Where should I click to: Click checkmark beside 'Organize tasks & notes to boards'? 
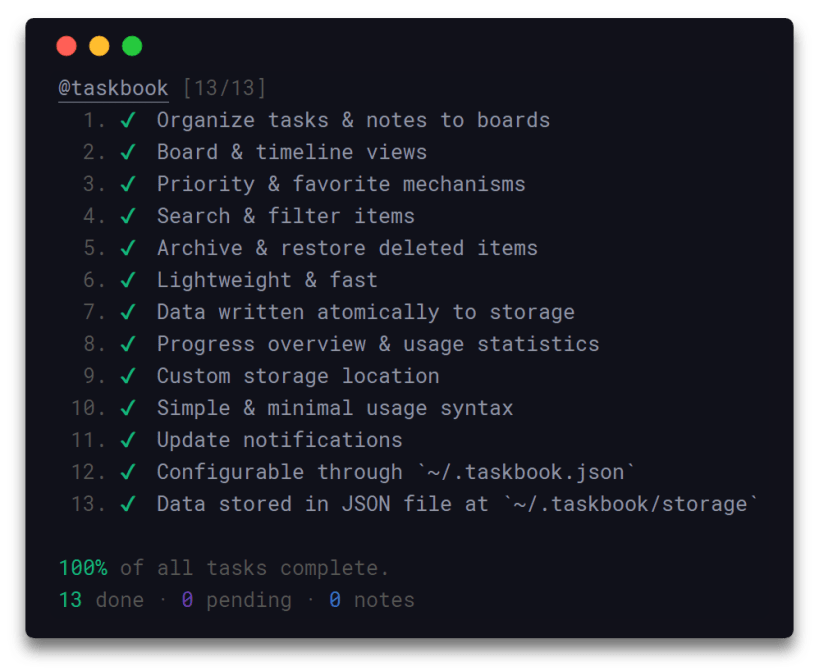[128, 120]
